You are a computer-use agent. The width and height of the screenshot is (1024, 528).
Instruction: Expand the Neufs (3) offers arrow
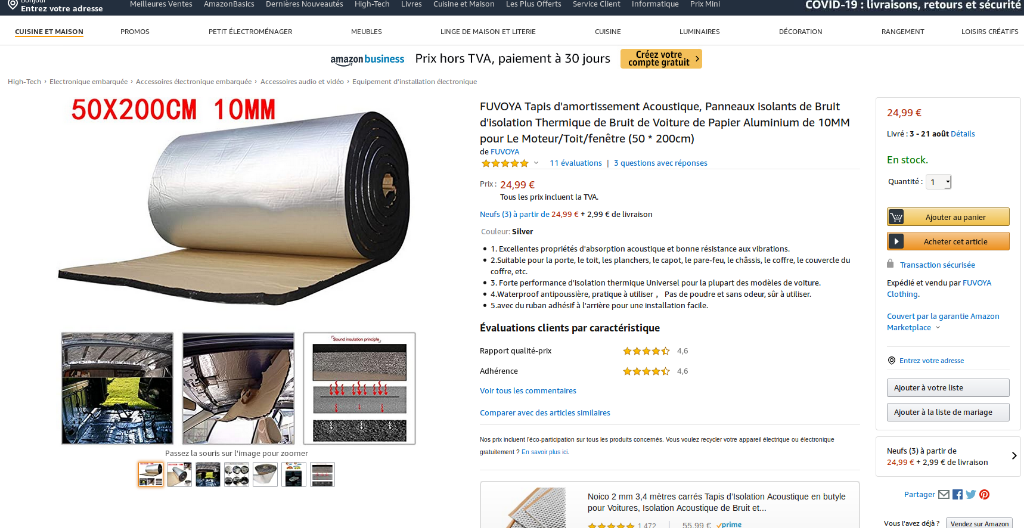tap(1014, 455)
